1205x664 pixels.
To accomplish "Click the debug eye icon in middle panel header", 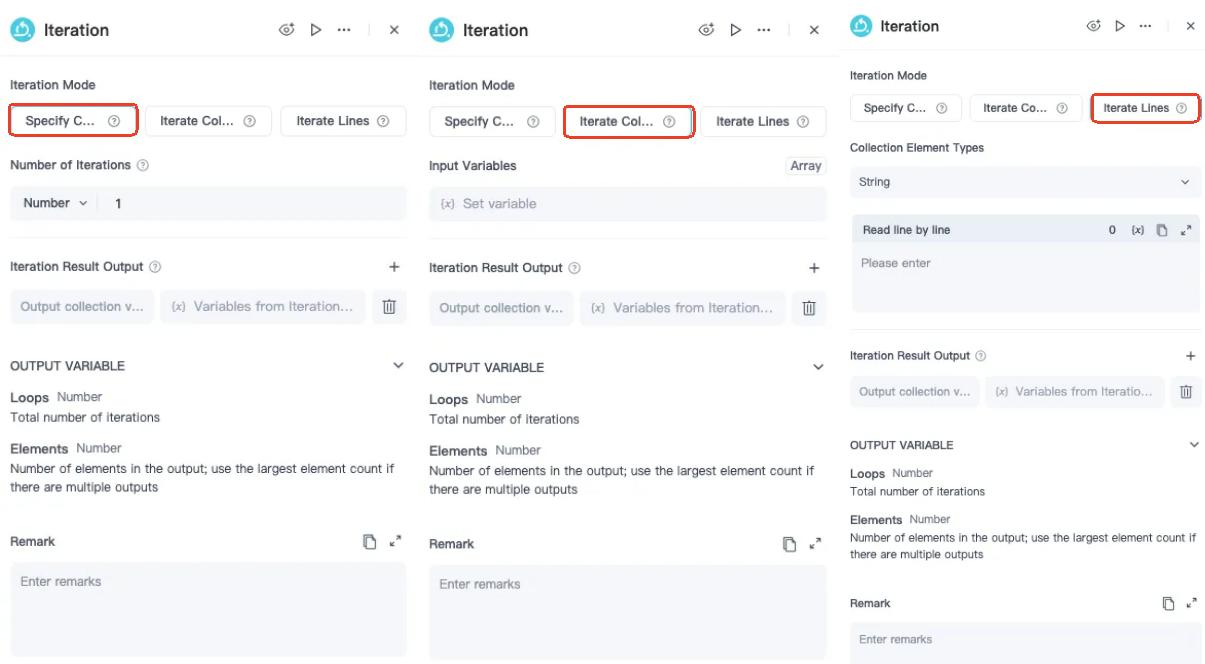I will tap(707, 30).
